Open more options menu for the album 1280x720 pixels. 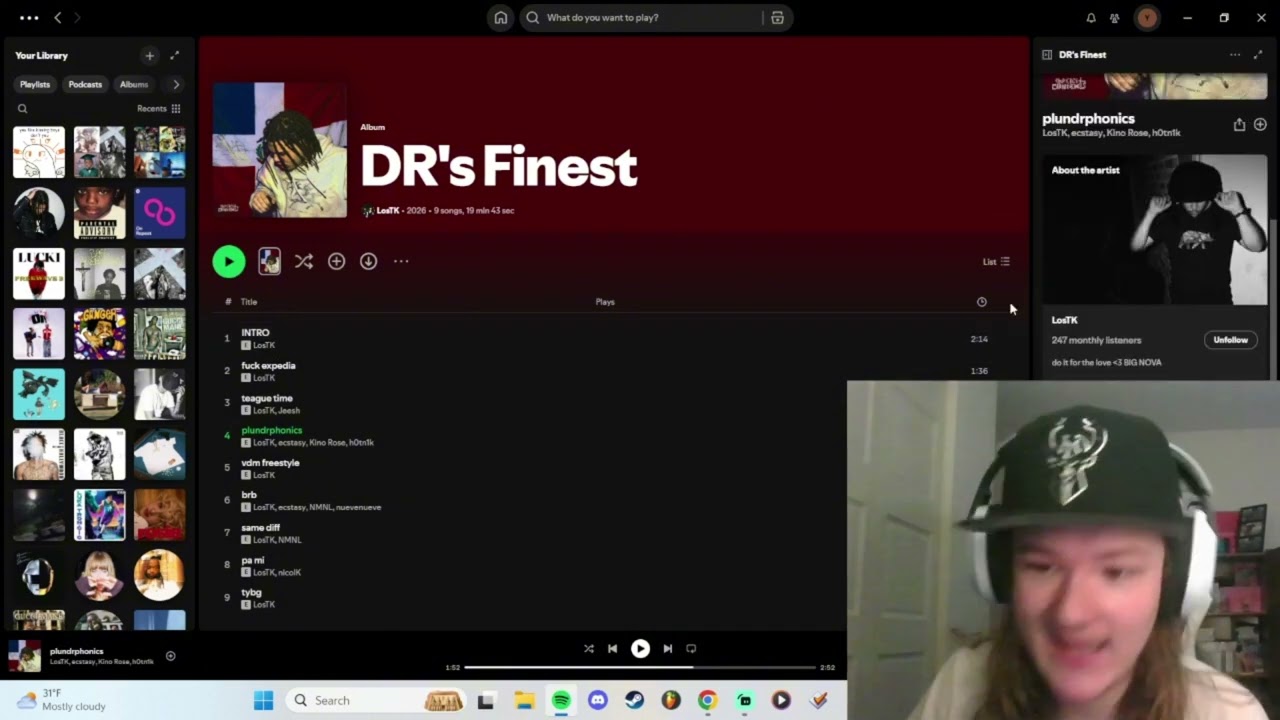(401, 261)
